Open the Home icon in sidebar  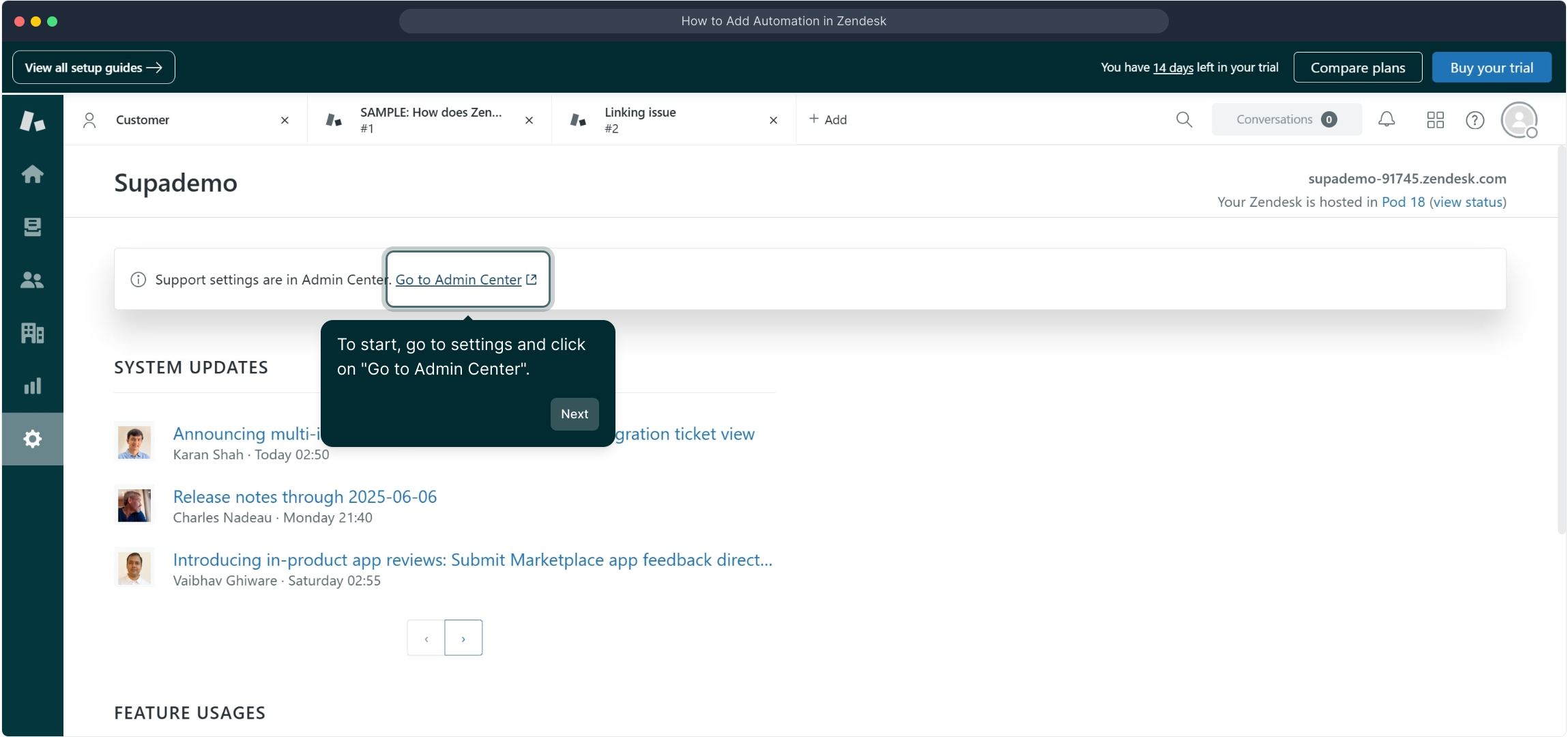click(x=32, y=174)
